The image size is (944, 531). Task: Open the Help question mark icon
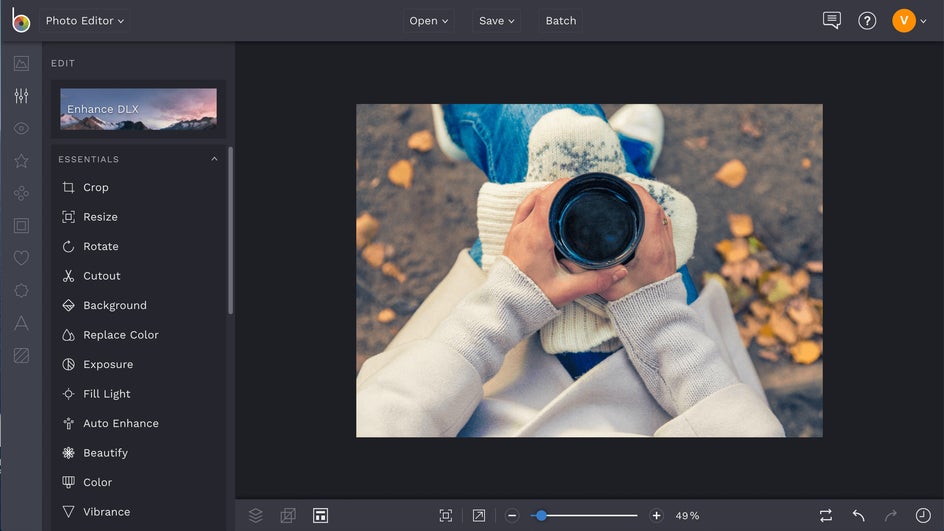pyautogui.click(x=867, y=20)
